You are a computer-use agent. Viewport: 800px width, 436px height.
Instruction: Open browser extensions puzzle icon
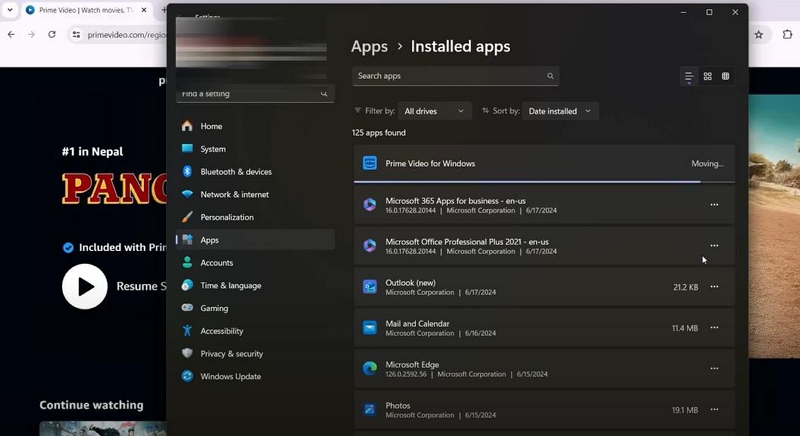coord(787,35)
